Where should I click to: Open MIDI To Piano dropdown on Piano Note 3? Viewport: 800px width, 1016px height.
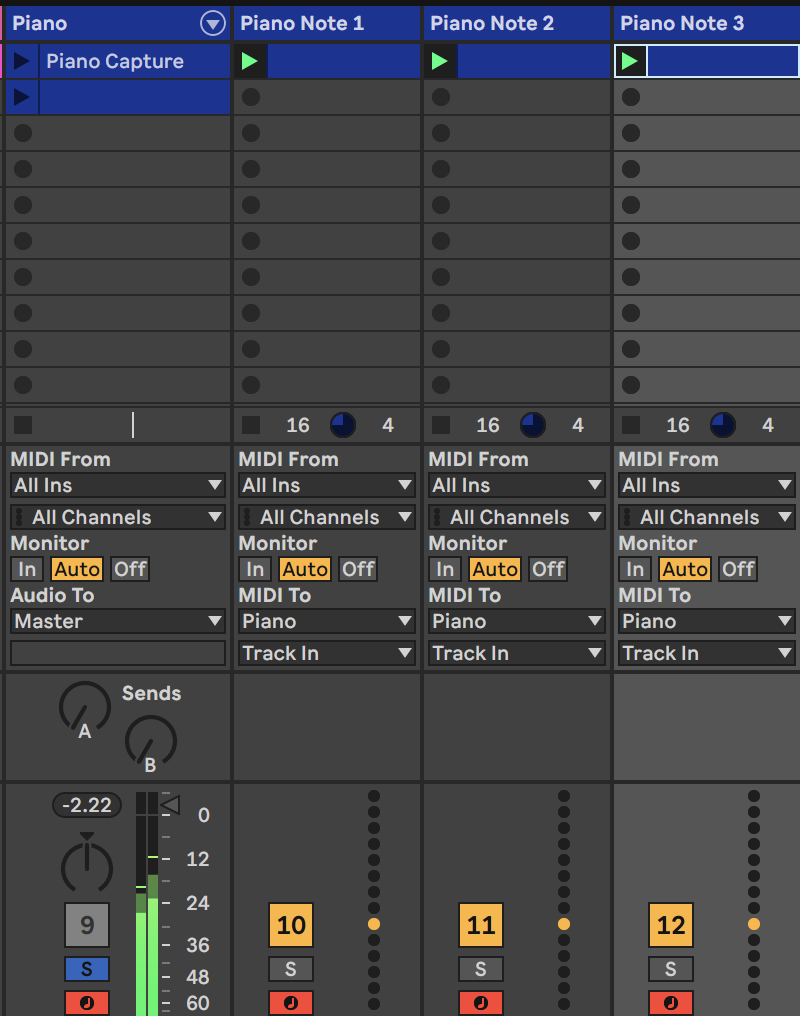tap(707, 621)
